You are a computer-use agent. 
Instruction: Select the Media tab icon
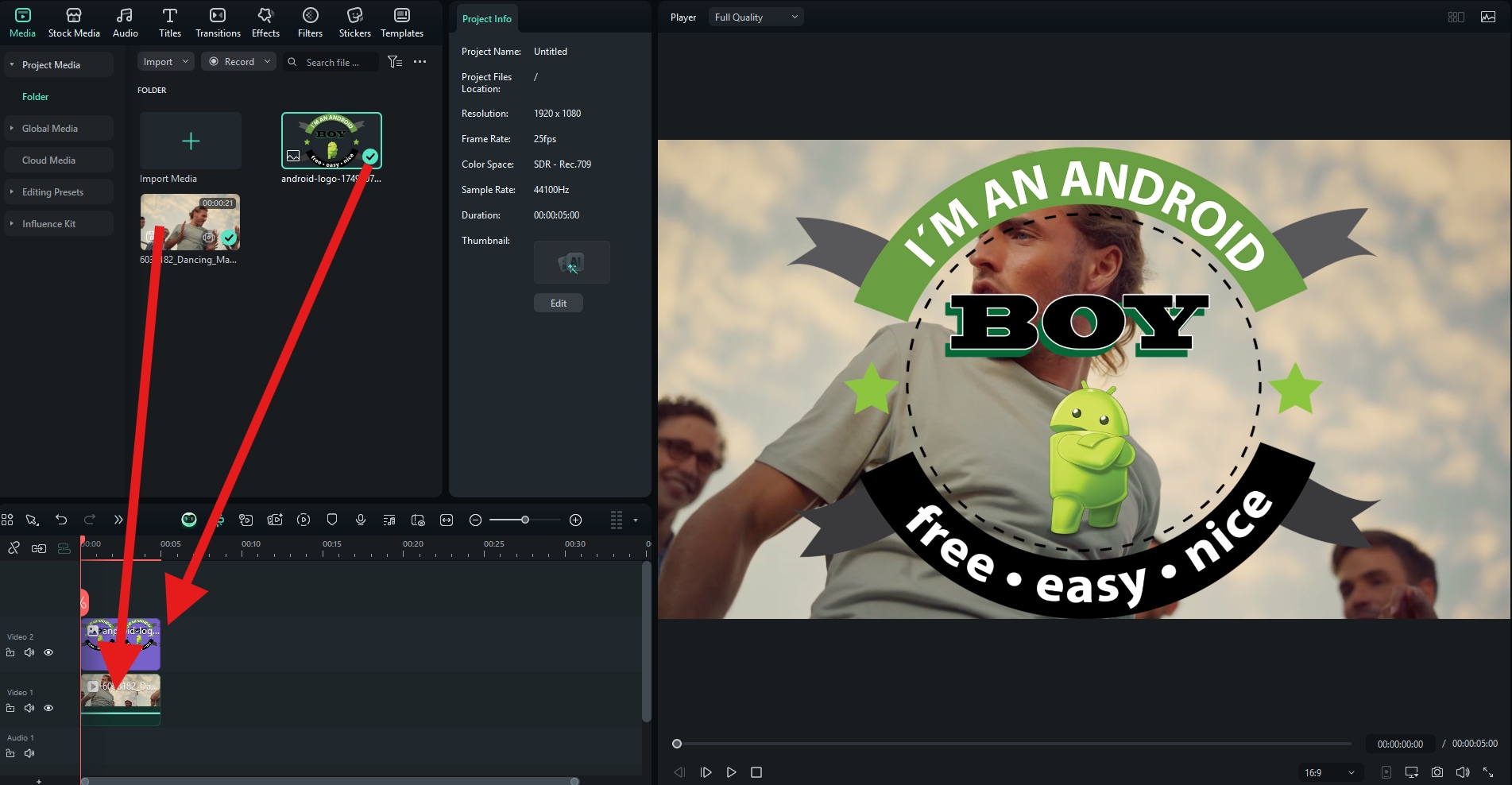22,22
